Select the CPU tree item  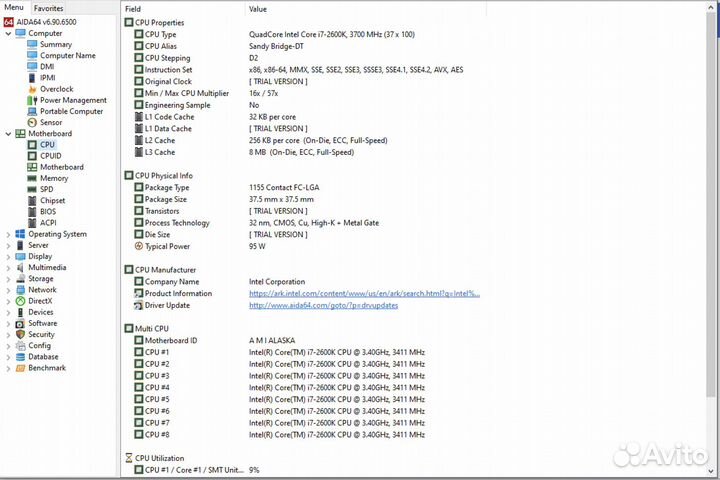click(x=47, y=145)
